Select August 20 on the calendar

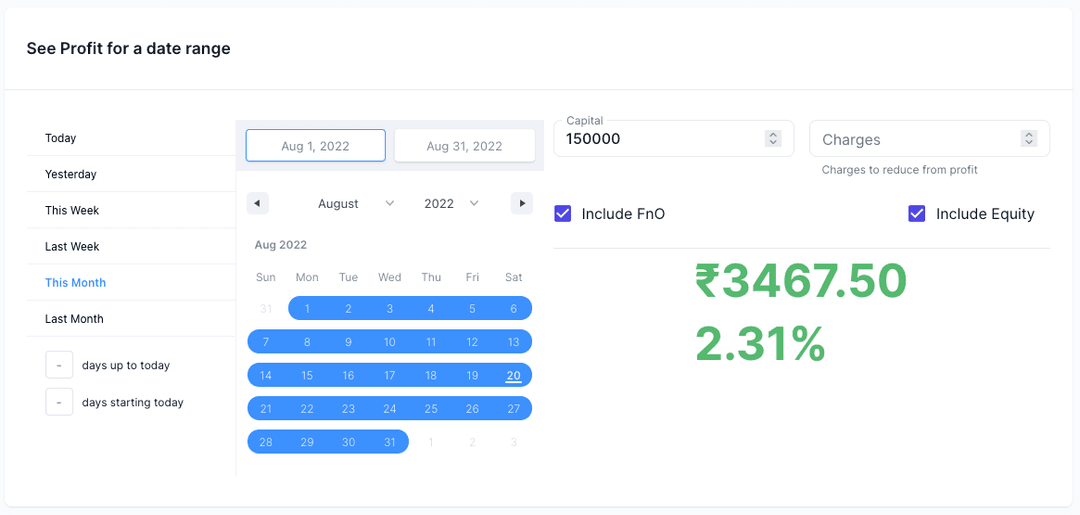[x=513, y=376]
